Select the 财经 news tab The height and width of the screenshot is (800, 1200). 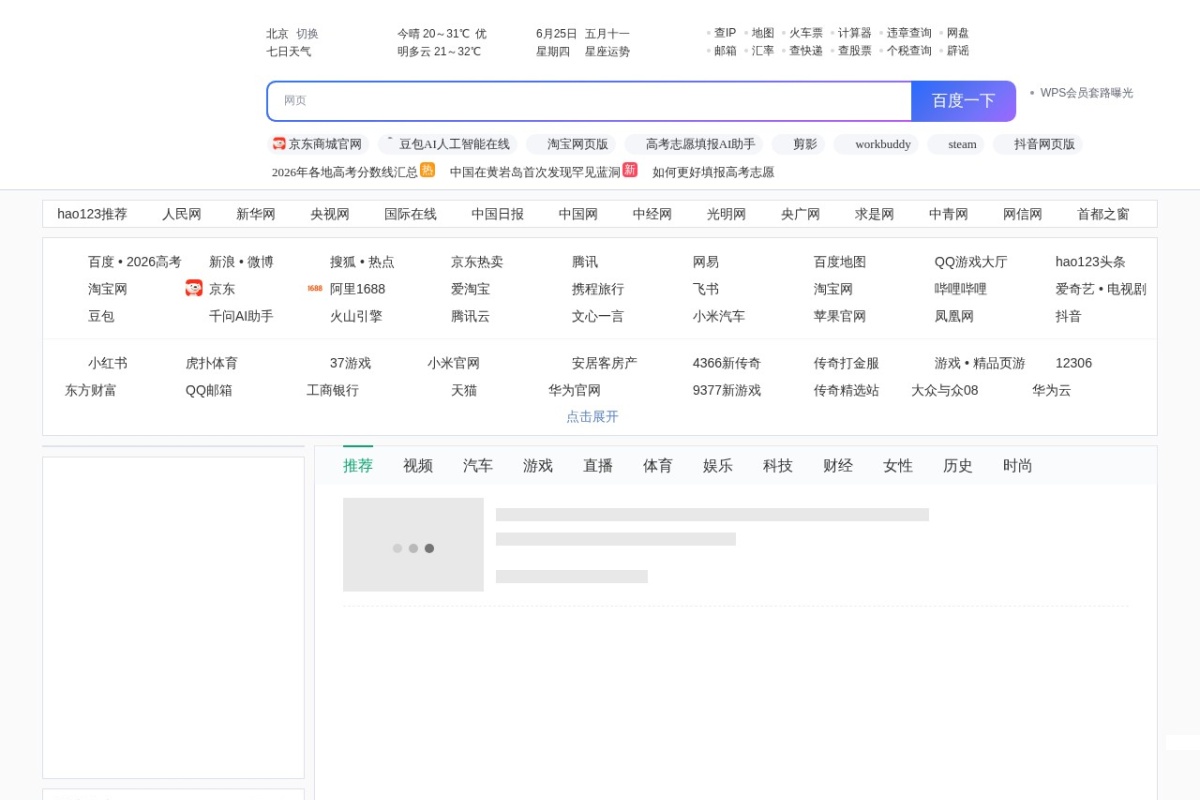838,465
